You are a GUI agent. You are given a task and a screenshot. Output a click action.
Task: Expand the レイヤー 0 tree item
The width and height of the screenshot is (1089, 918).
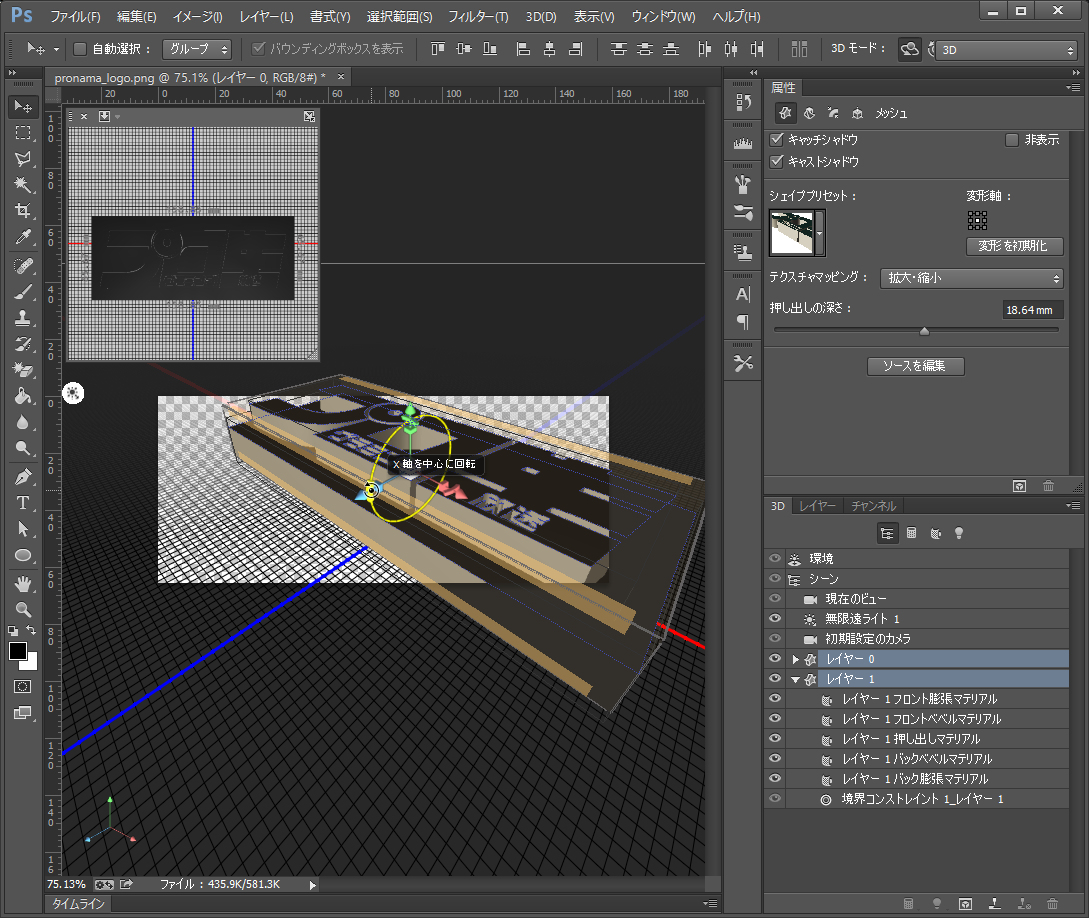tap(796, 659)
